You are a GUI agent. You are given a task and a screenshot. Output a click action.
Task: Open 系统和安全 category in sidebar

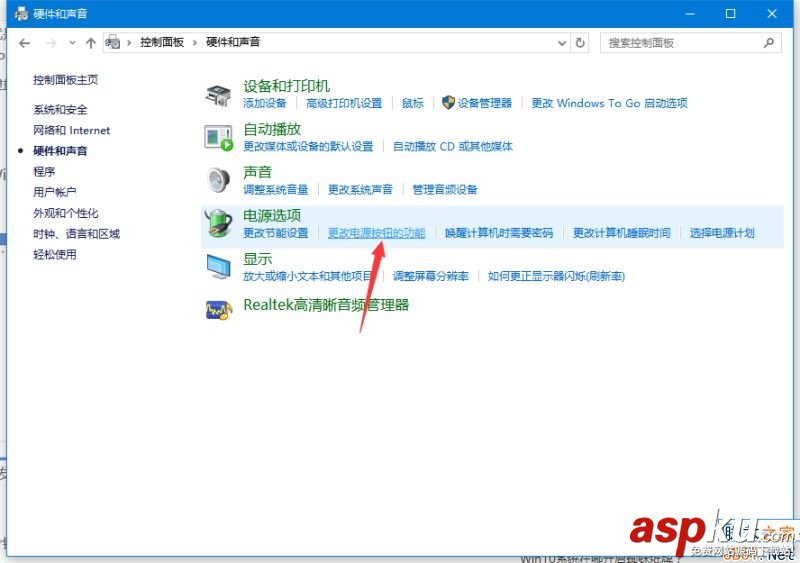pos(60,109)
